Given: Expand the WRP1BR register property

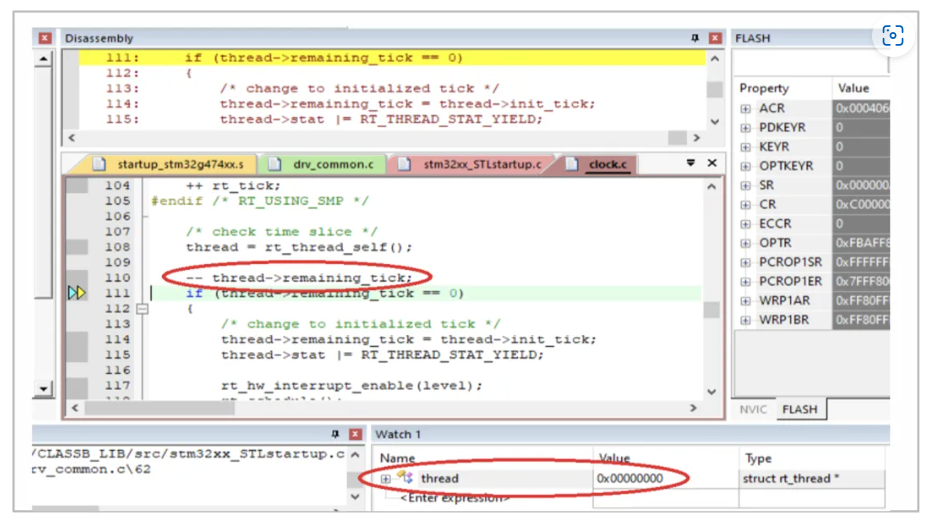Looking at the screenshot, I should (745, 320).
